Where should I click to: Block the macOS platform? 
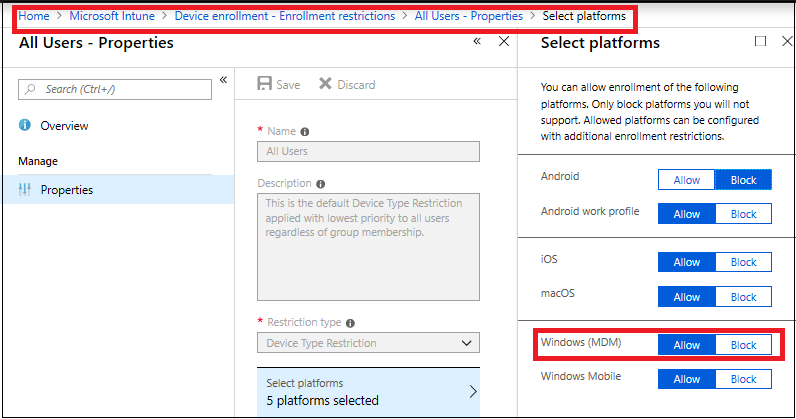743,297
